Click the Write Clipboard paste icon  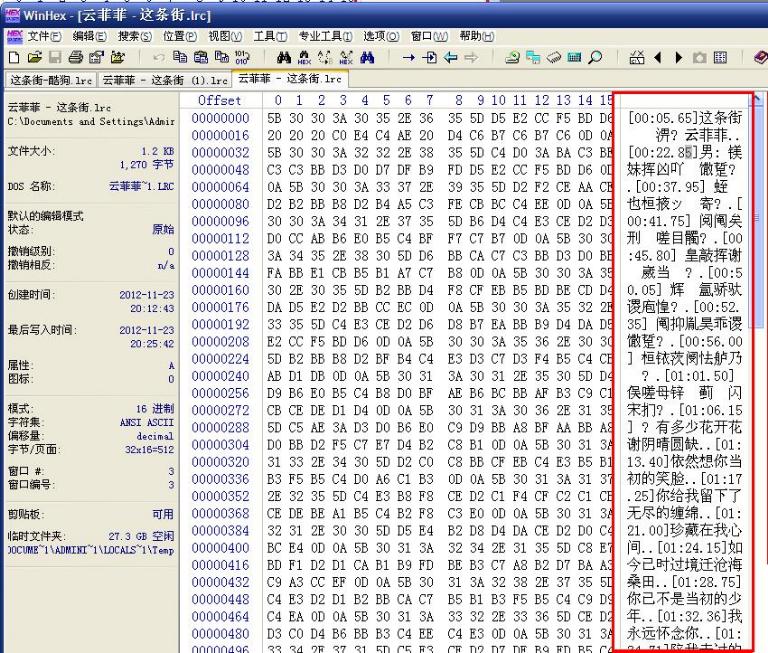200,58
